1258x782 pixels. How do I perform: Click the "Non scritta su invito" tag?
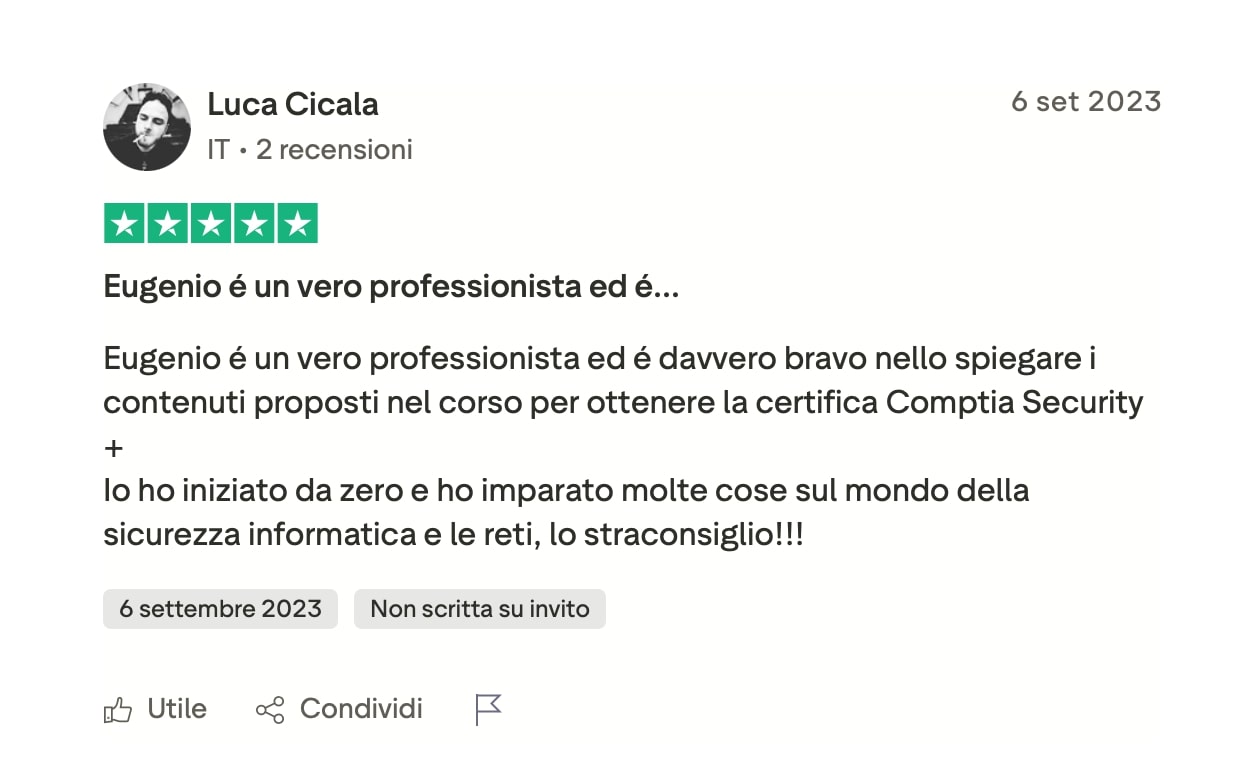point(480,609)
